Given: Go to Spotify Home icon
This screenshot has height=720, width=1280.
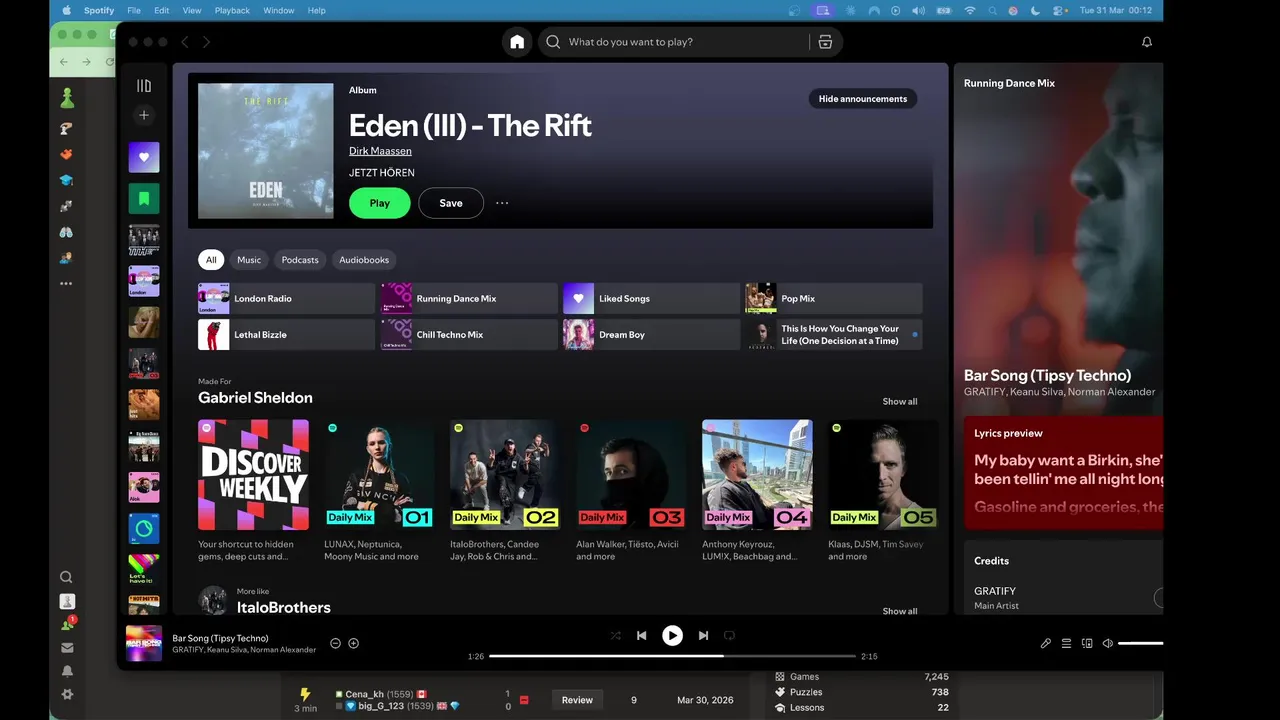Looking at the screenshot, I should [517, 42].
